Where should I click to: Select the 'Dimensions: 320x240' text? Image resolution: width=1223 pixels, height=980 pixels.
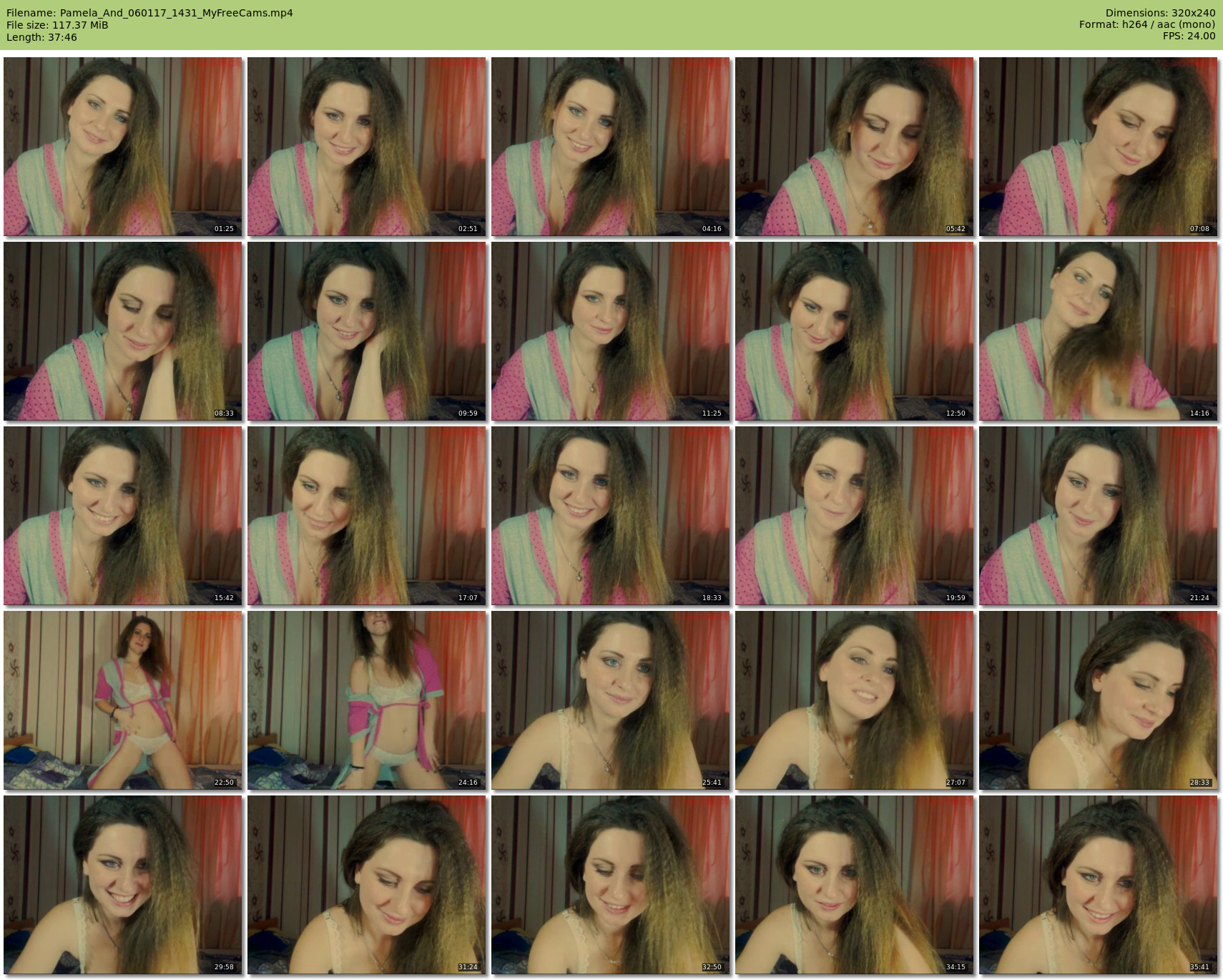click(x=1160, y=13)
